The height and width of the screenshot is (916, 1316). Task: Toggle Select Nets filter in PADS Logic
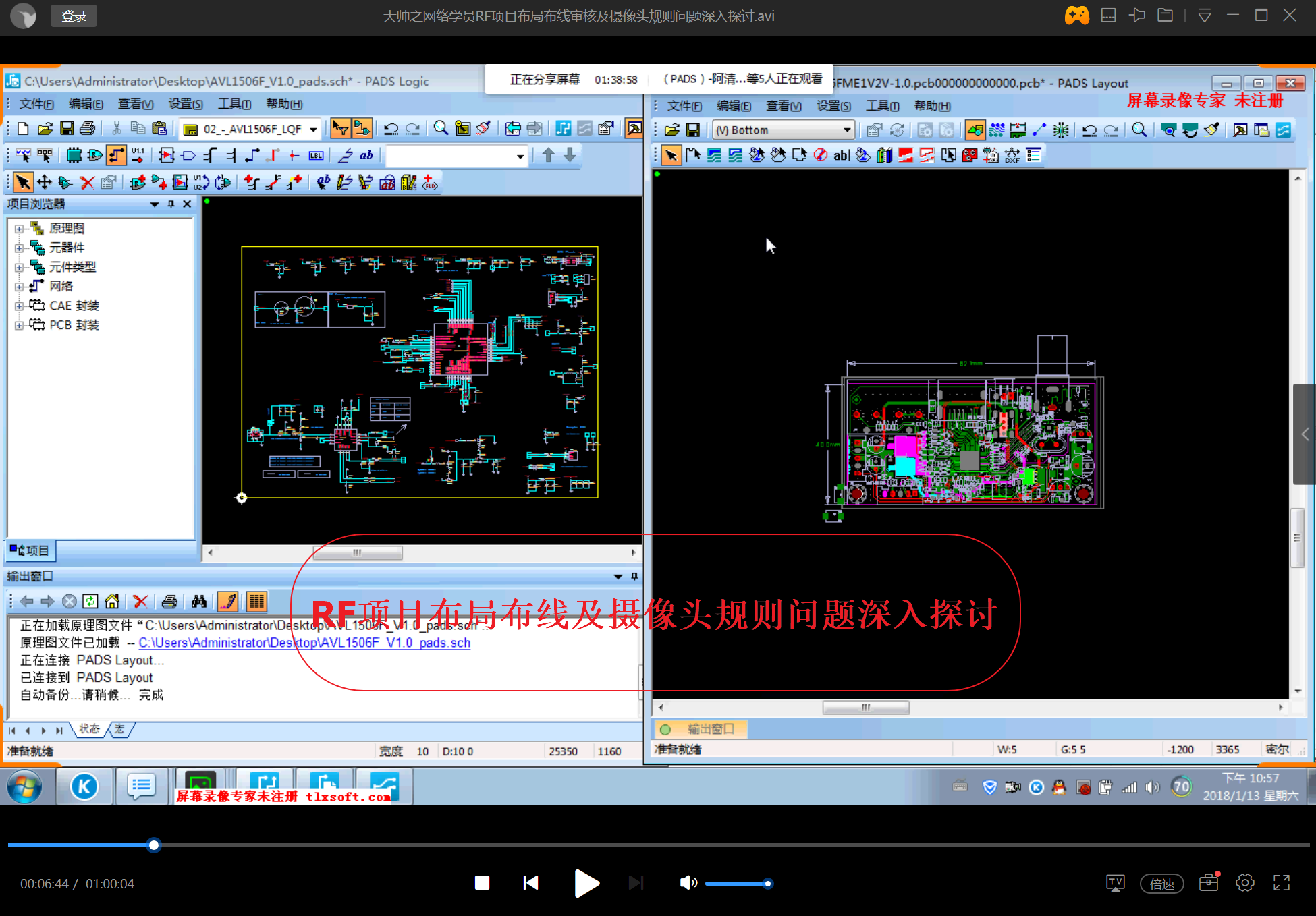coord(116,156)
